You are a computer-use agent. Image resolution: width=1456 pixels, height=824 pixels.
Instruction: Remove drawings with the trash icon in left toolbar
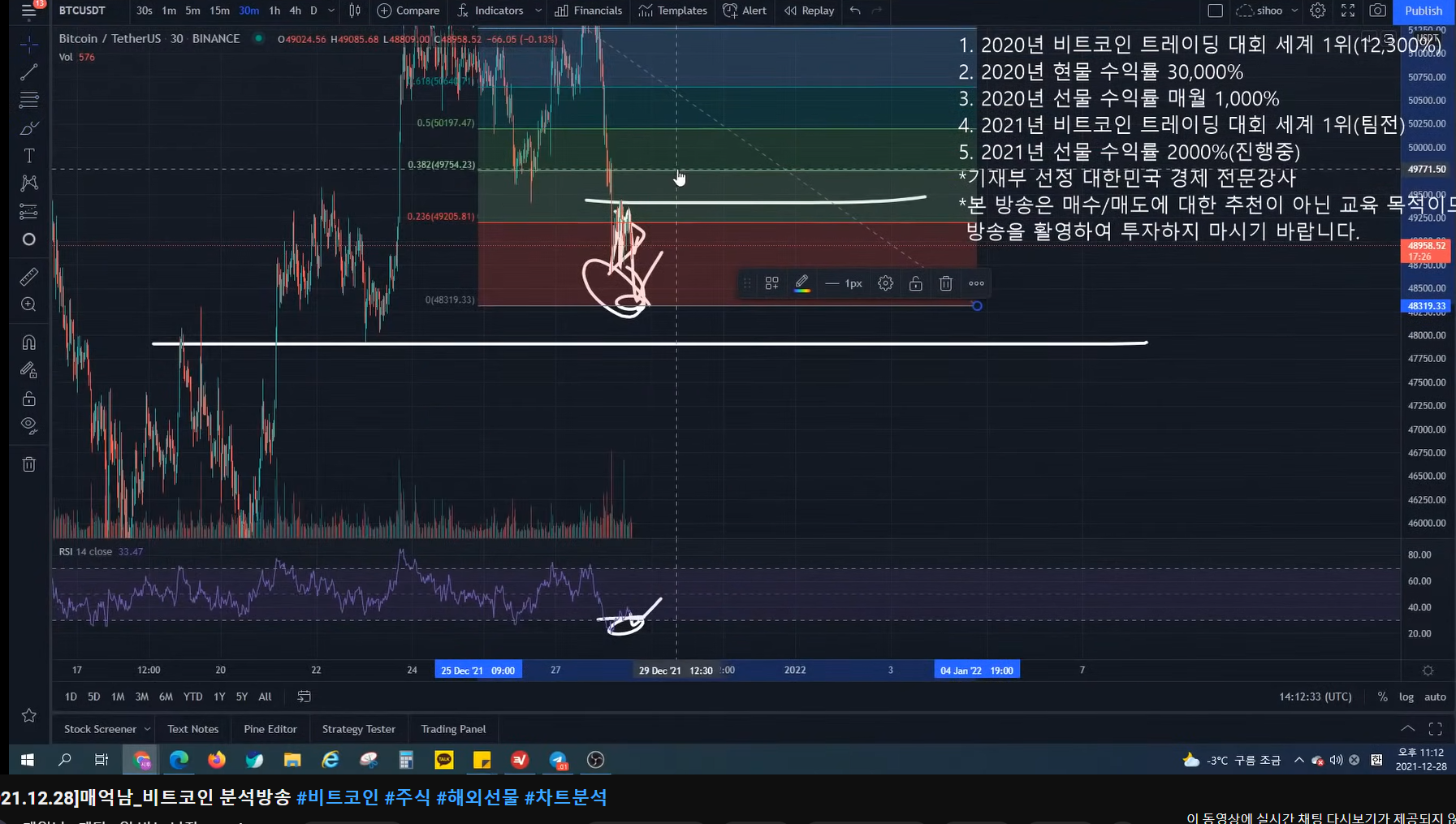(x=28, y=464)
